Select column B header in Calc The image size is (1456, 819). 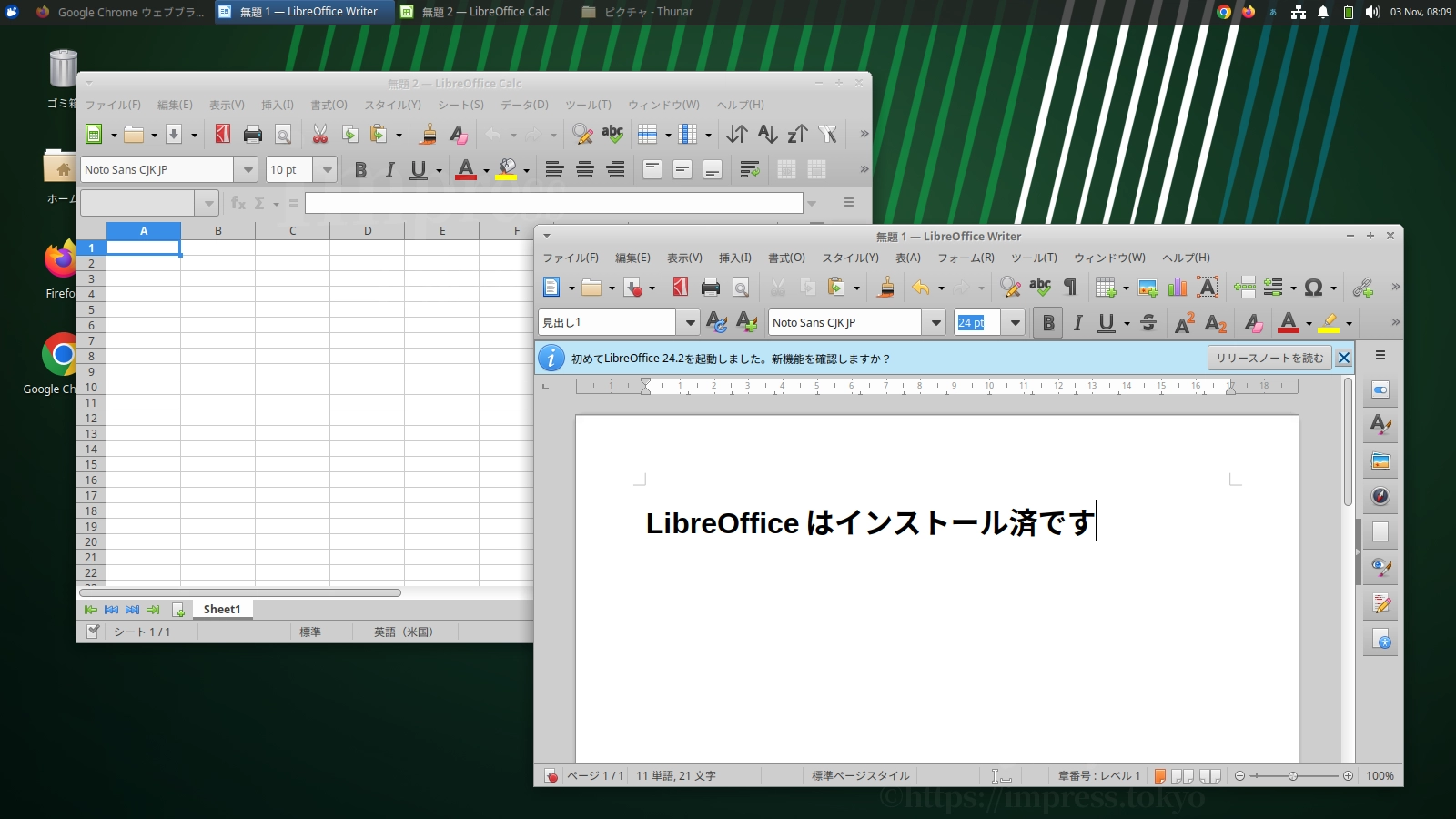218,231
